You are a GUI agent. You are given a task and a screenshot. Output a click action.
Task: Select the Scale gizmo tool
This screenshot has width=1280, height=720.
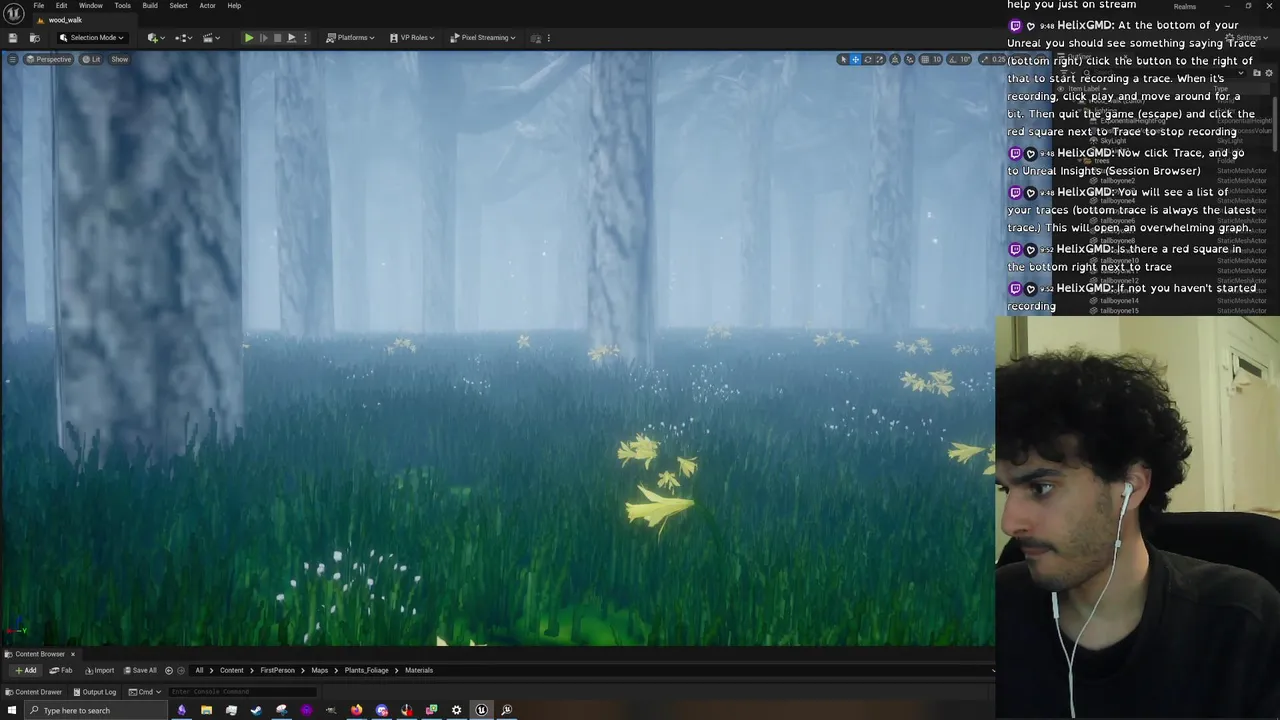pyautogui.click(x=880, y=59)
